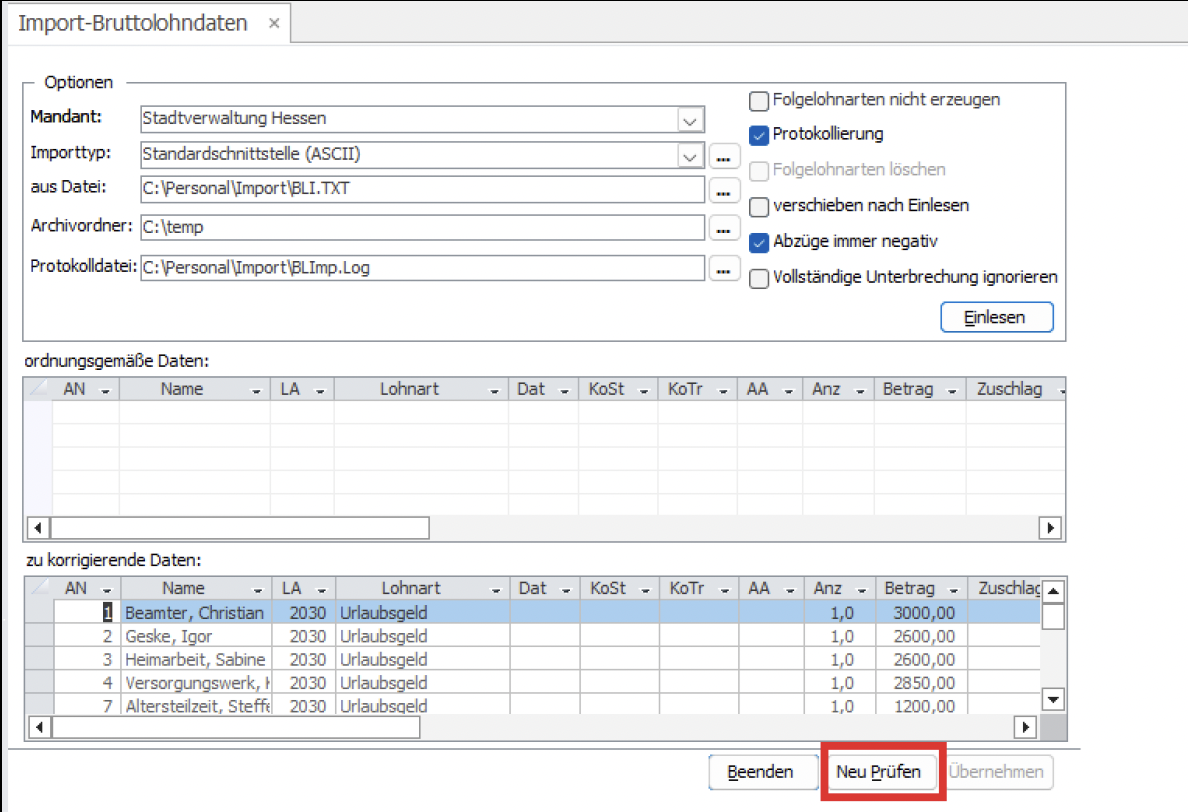The image size is (1188, 812).
Task: Click vertical scrollbar thumb of zu korrigierende Daten
Action: [1053, 617]
